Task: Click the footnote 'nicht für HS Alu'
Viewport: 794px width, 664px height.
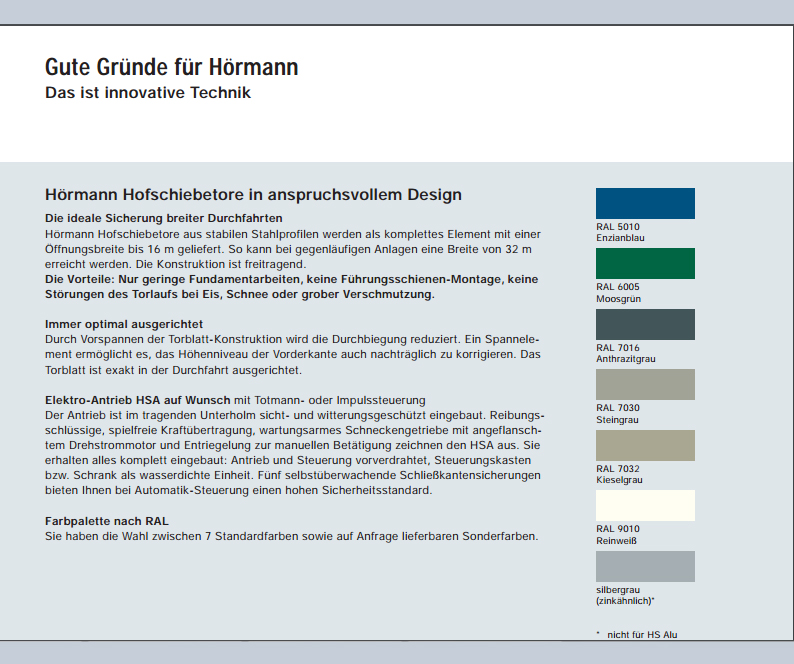Action: 642,635
